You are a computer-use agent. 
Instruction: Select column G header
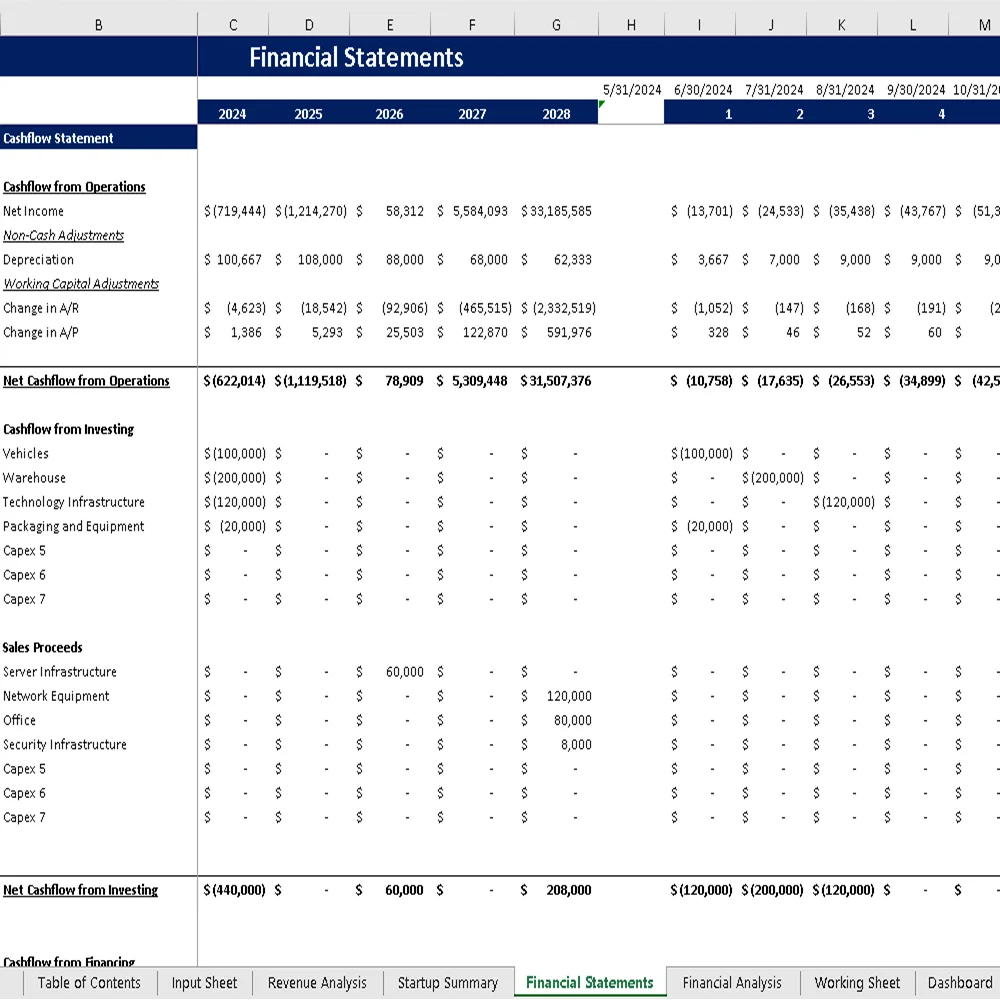click(555, 24)
